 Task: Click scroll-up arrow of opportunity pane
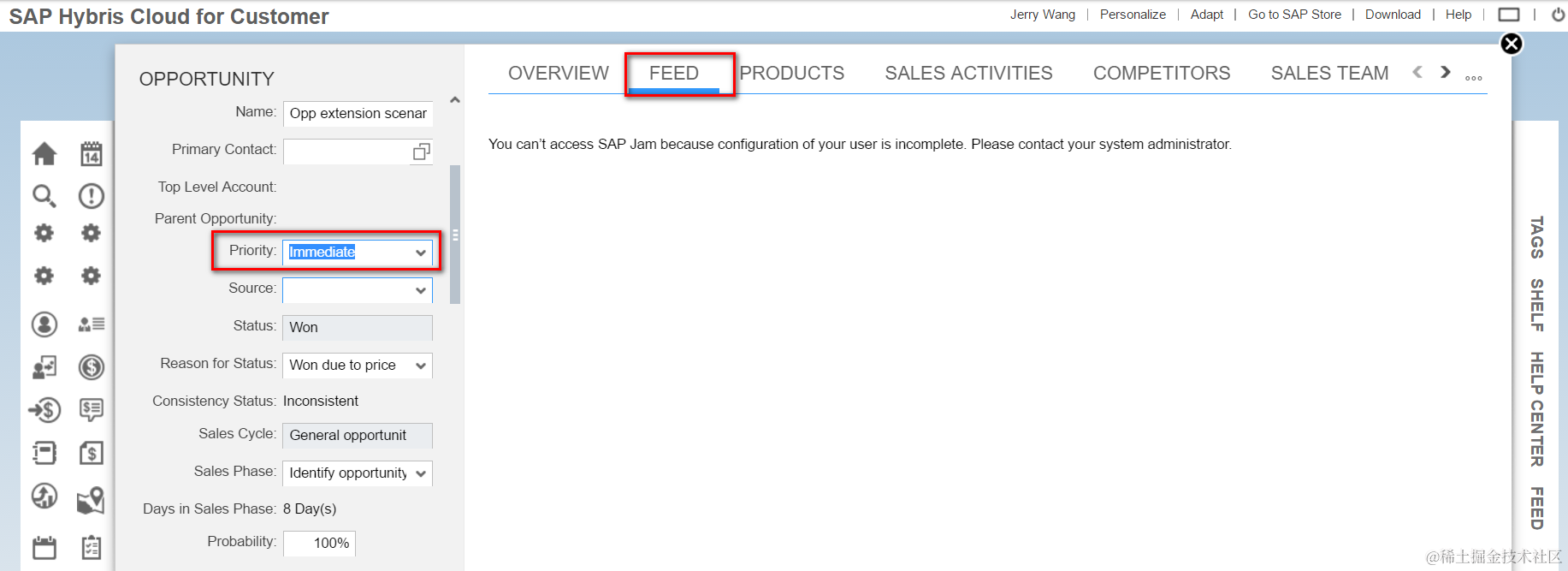pos(455,100)
